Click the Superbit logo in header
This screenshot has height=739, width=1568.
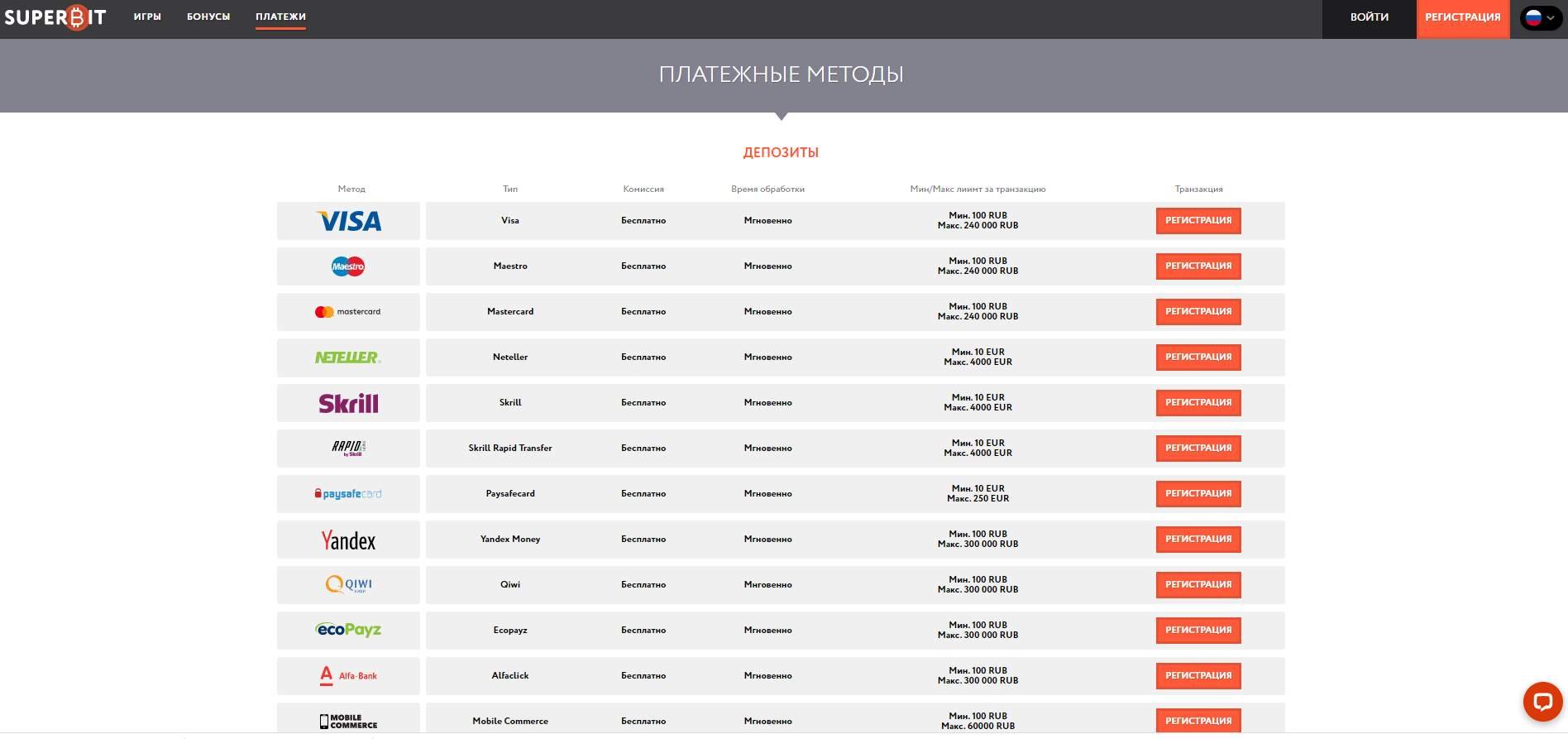click(55, 17)
